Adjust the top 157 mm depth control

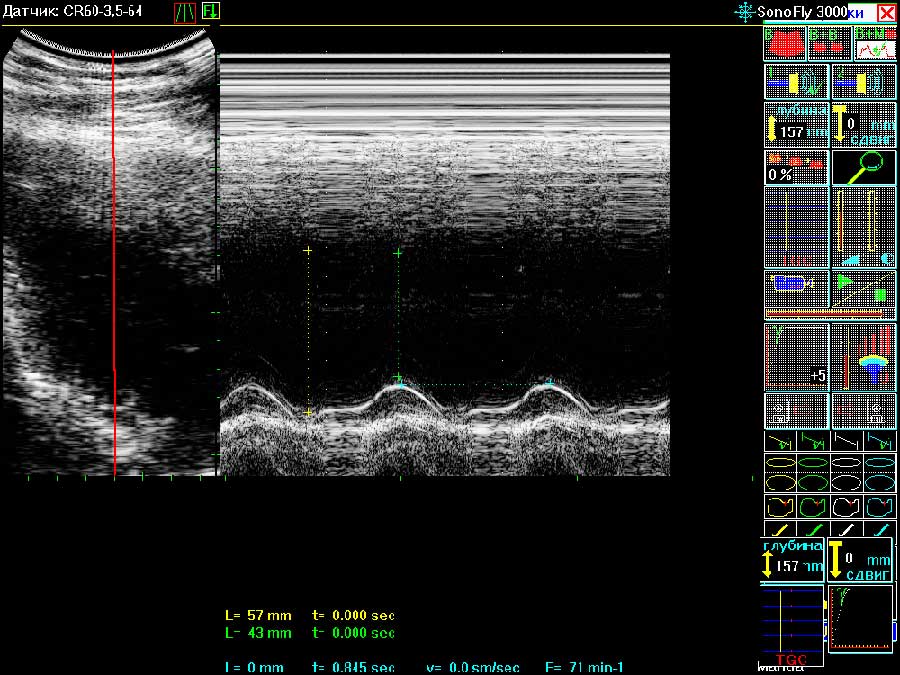pyautogui.click(x=796, y=124)
